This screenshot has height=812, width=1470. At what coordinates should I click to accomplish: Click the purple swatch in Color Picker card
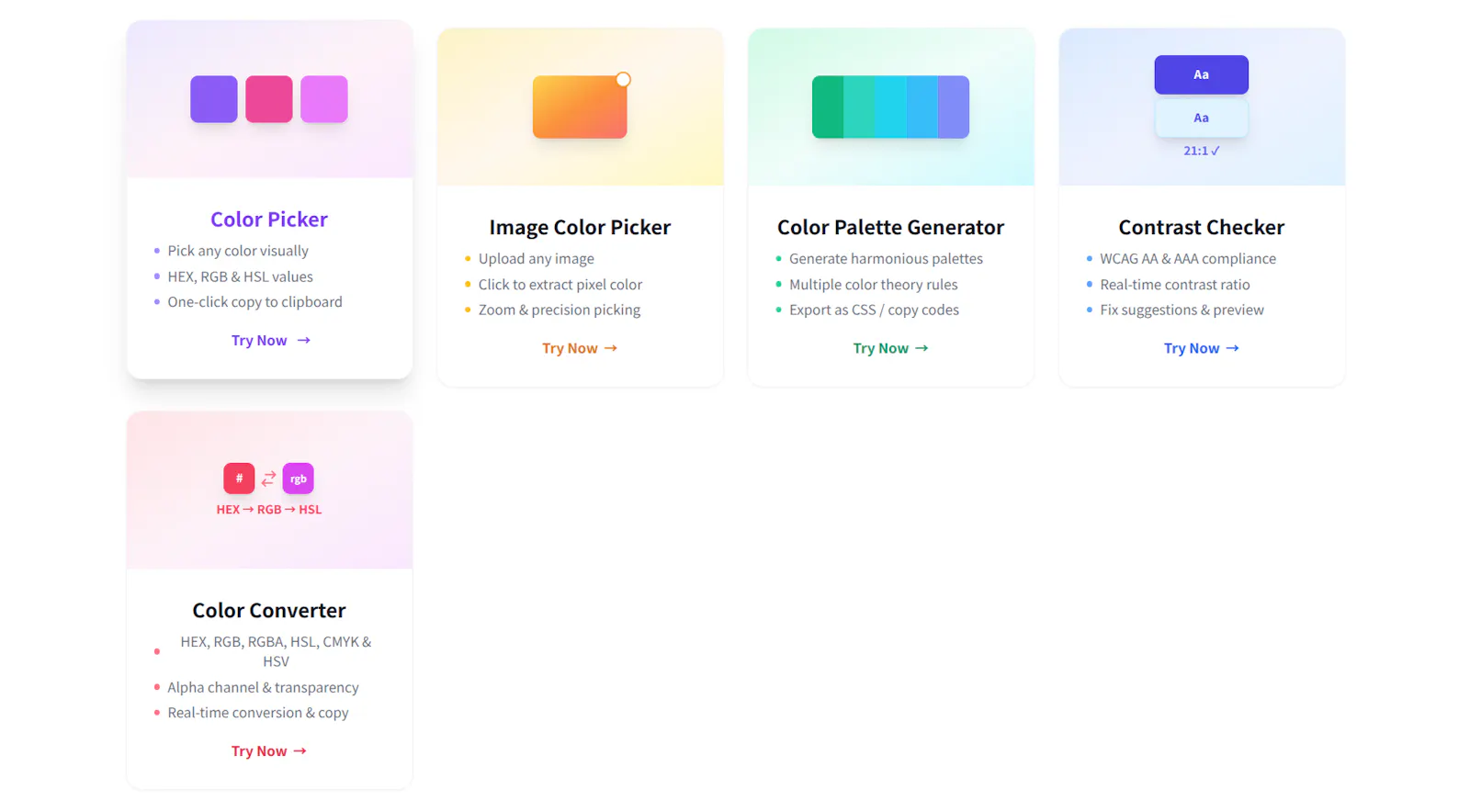214,99
